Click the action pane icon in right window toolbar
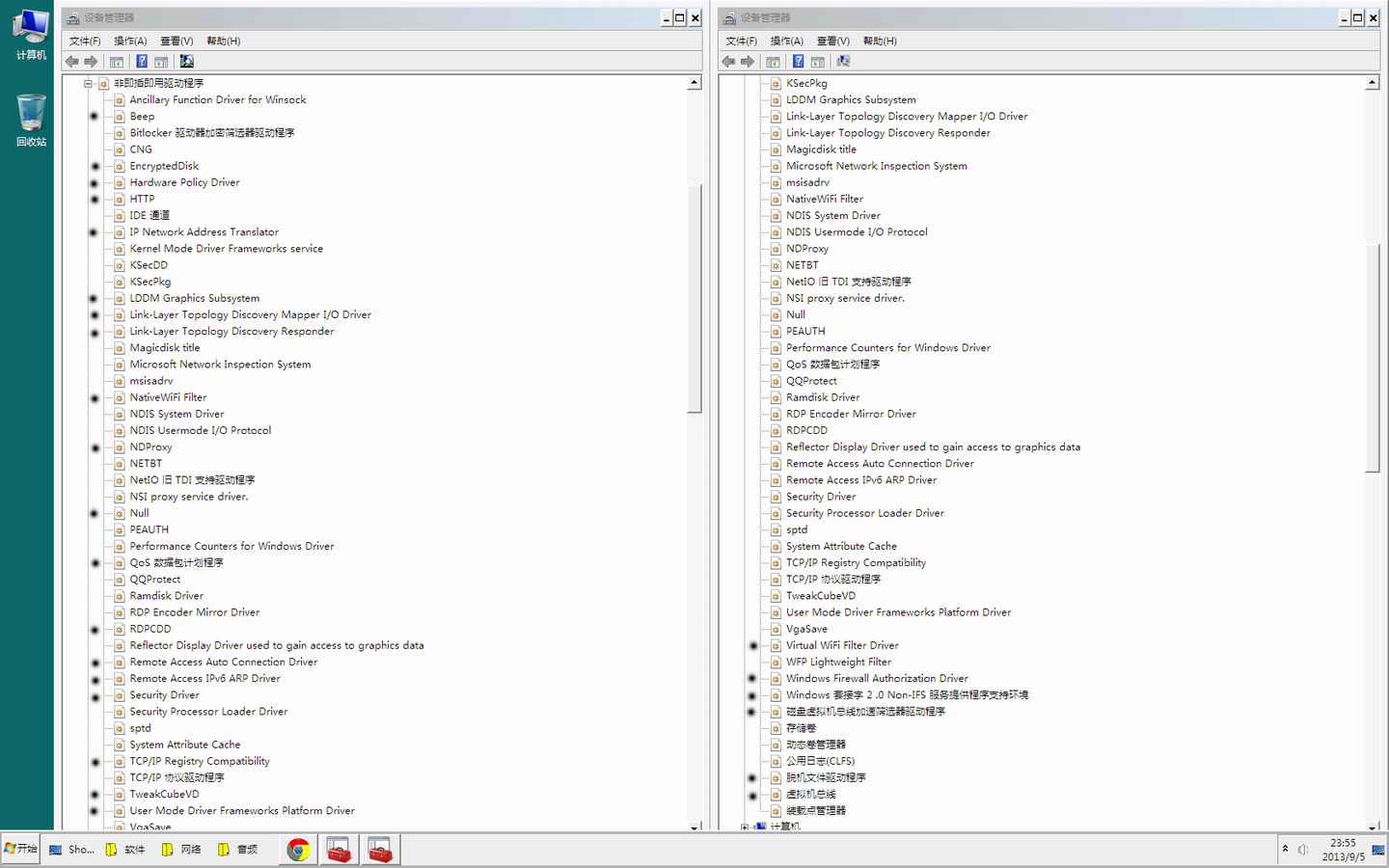Screen dimensions: 1389x868 click(818, 62)
